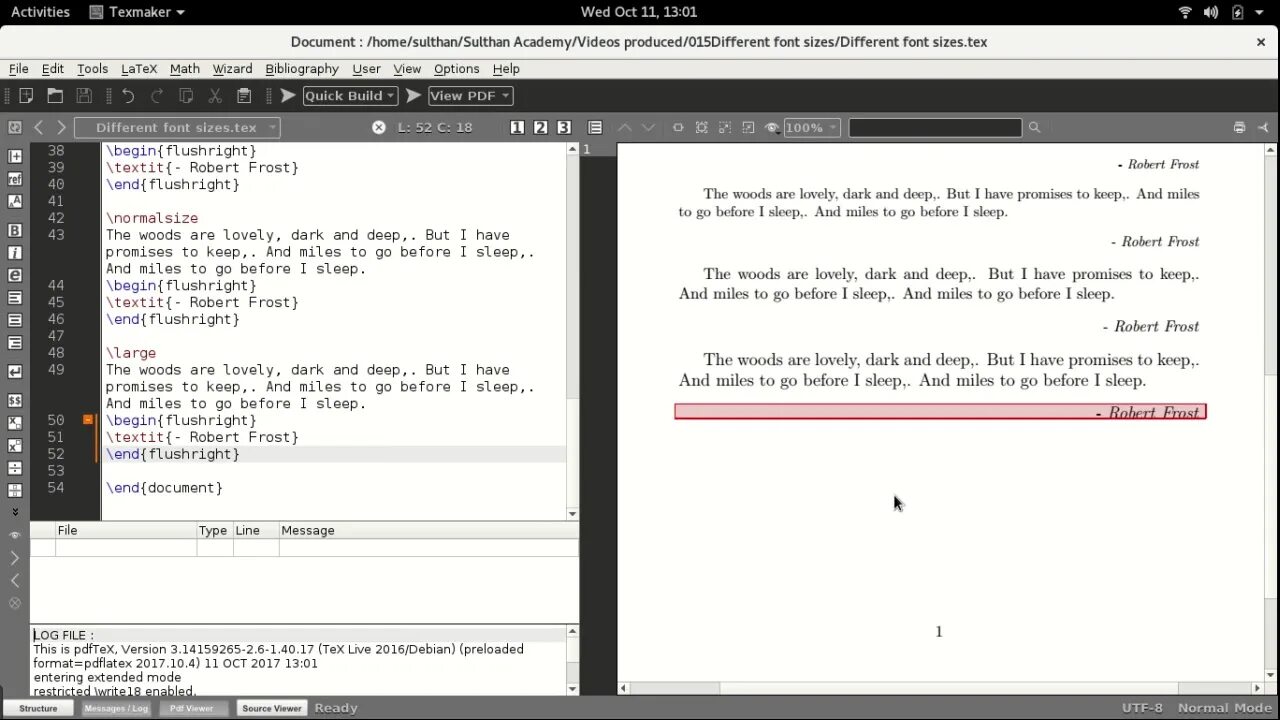Click the magnifier search icon in PDF toolbar
The image size is (1280, 720).
click(1034, 127)
